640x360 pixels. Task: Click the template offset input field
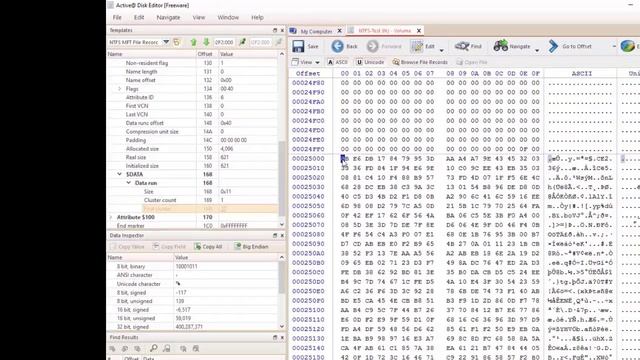224,42
